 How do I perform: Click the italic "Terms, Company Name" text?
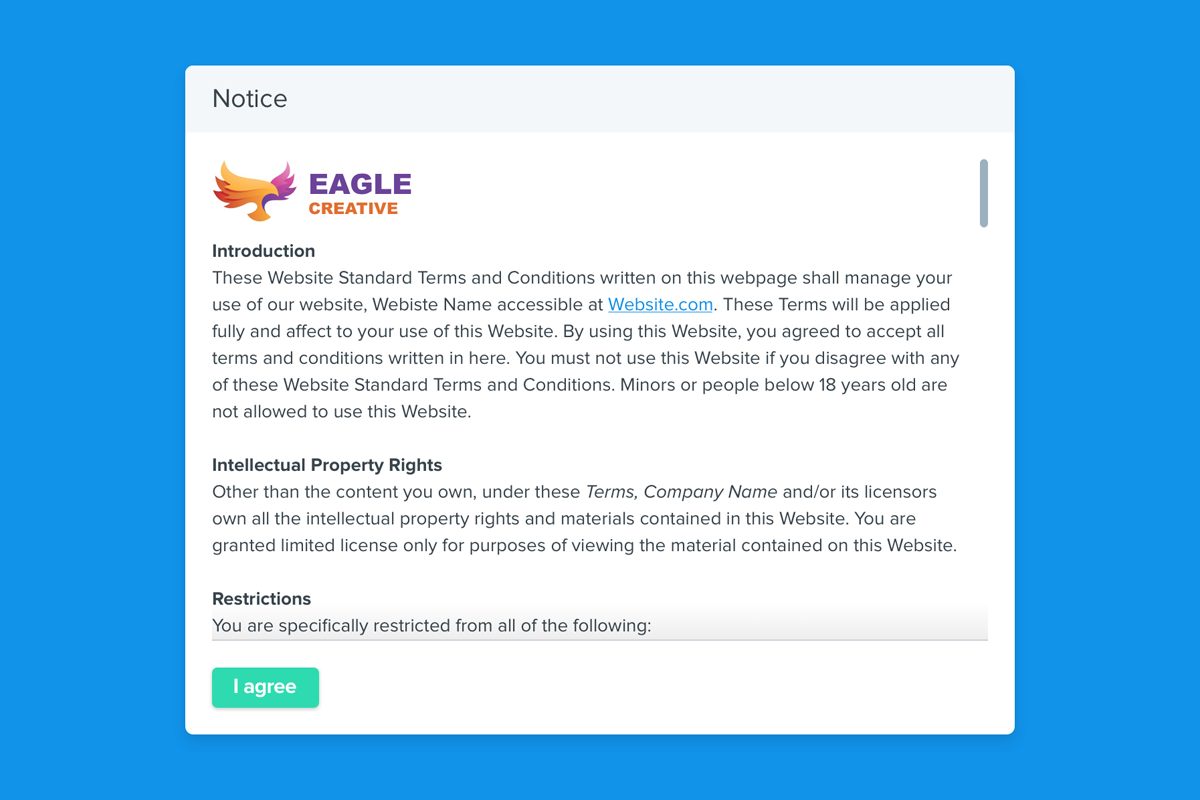coord(681,492)
